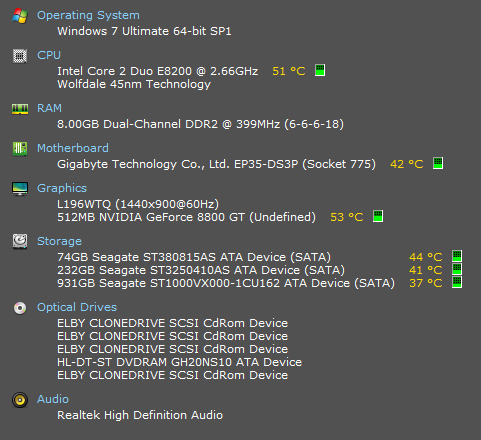This screenshot has width=481, height=440.
Task: Click the Storage hard drive icon
Action: [x=20, y=242]
